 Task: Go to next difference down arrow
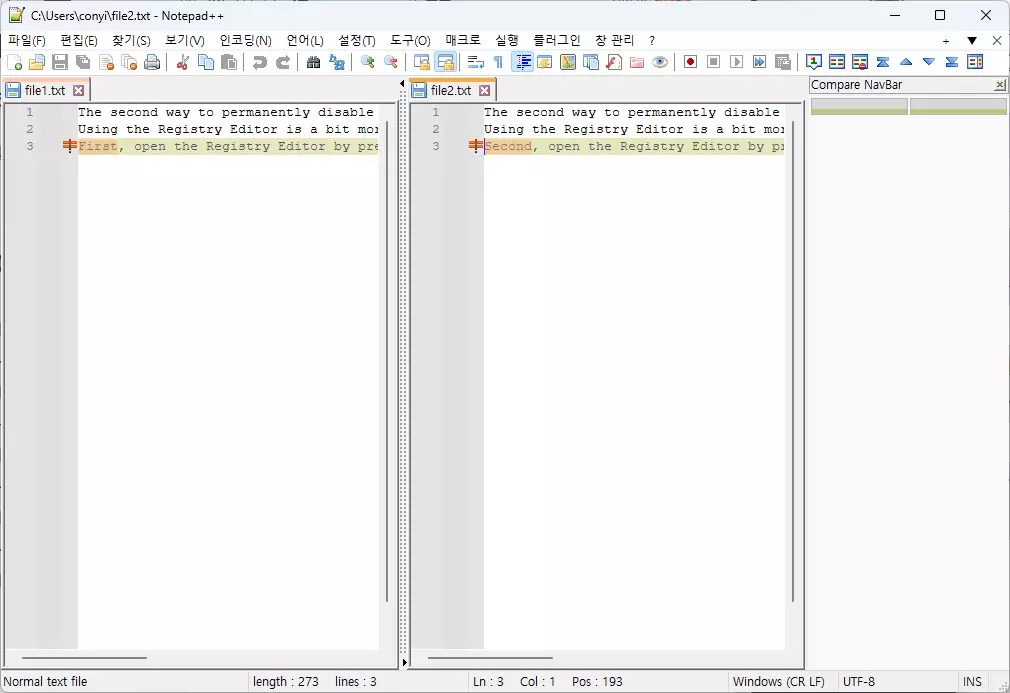tap(929, 62)
